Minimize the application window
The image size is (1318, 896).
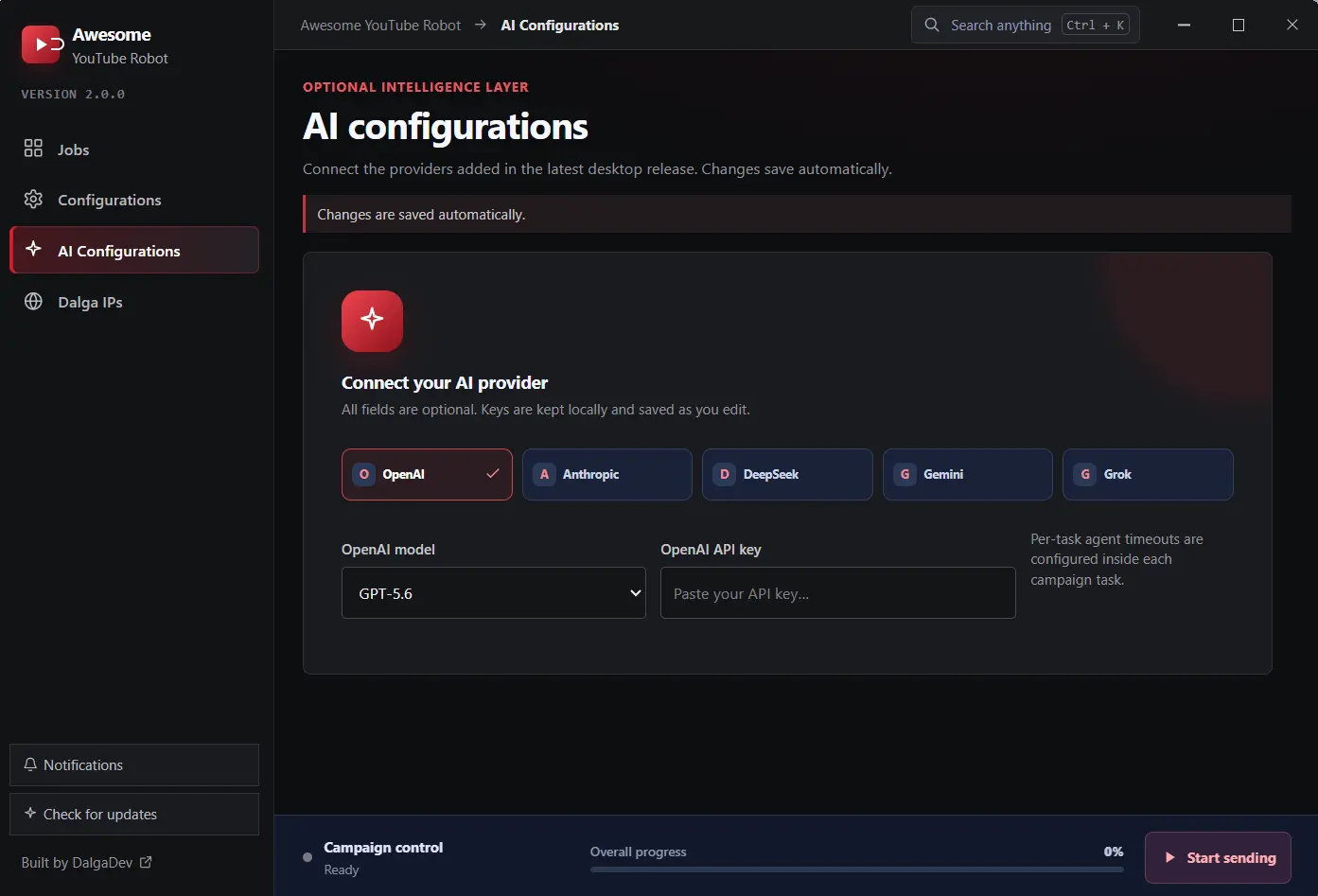(x=1184, y=25)
